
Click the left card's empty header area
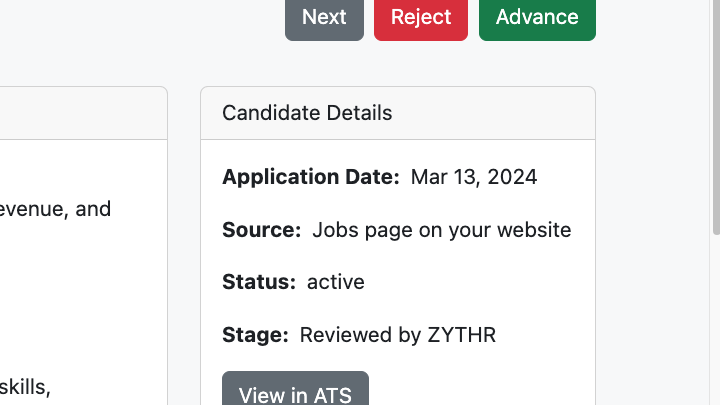point(83,113)
